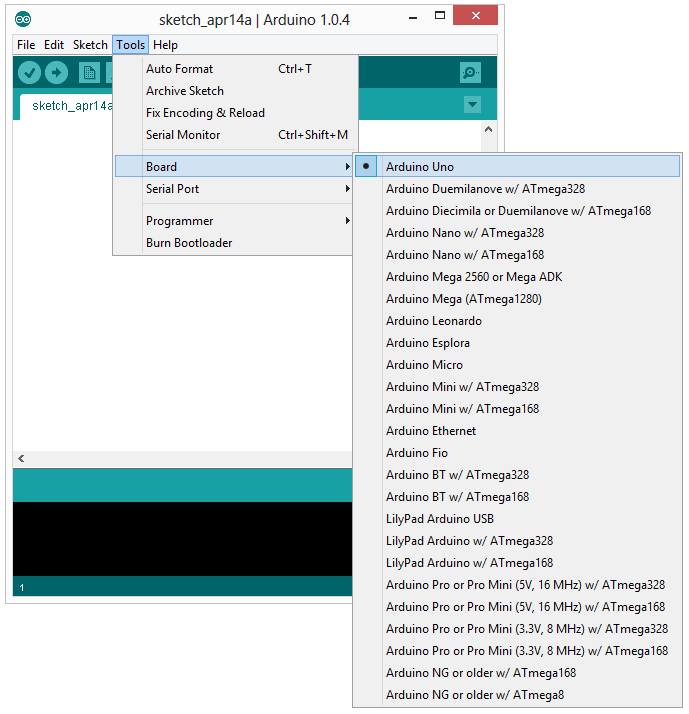This screenshot has width=689, height=714.
Task: Select Arduino Esplora board
Action: click(517, 342)
